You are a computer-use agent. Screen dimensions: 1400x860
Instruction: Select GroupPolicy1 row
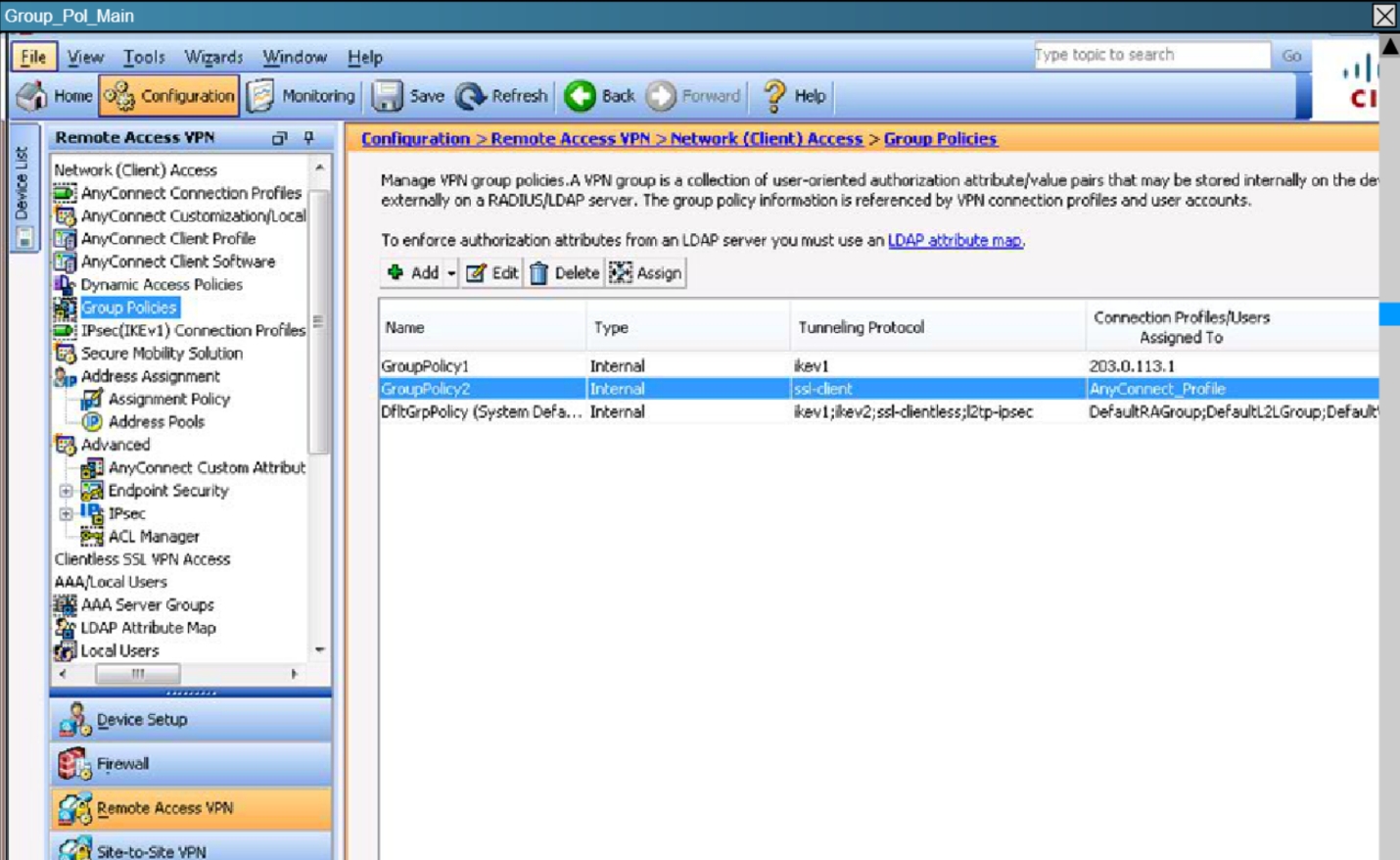[425, 366]
